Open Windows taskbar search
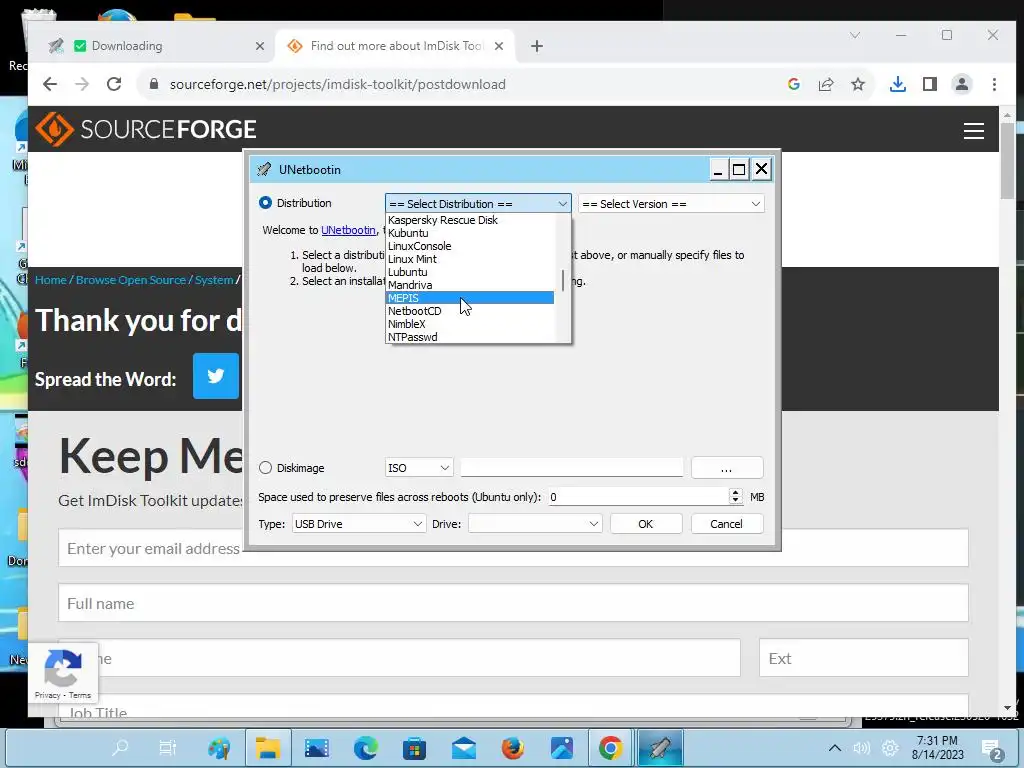Screen dimensions: 1024x768 point(120,748)
